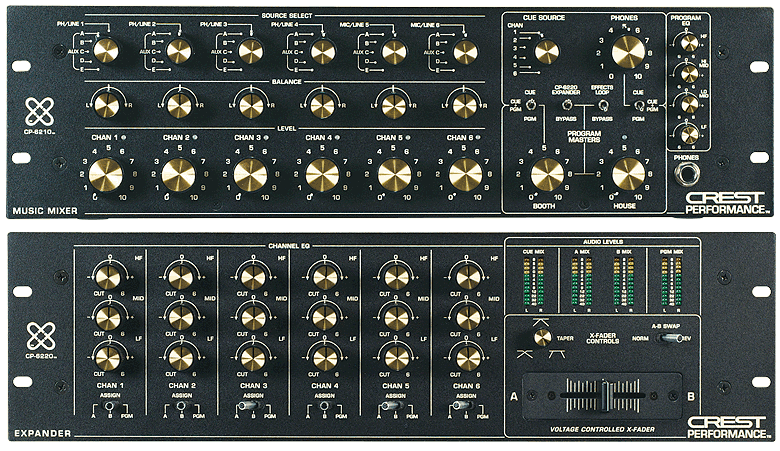Click the CHAN 2 HF EQ knob
The height and width of the screenshot is (451, 780).
[x=181, y=276]
